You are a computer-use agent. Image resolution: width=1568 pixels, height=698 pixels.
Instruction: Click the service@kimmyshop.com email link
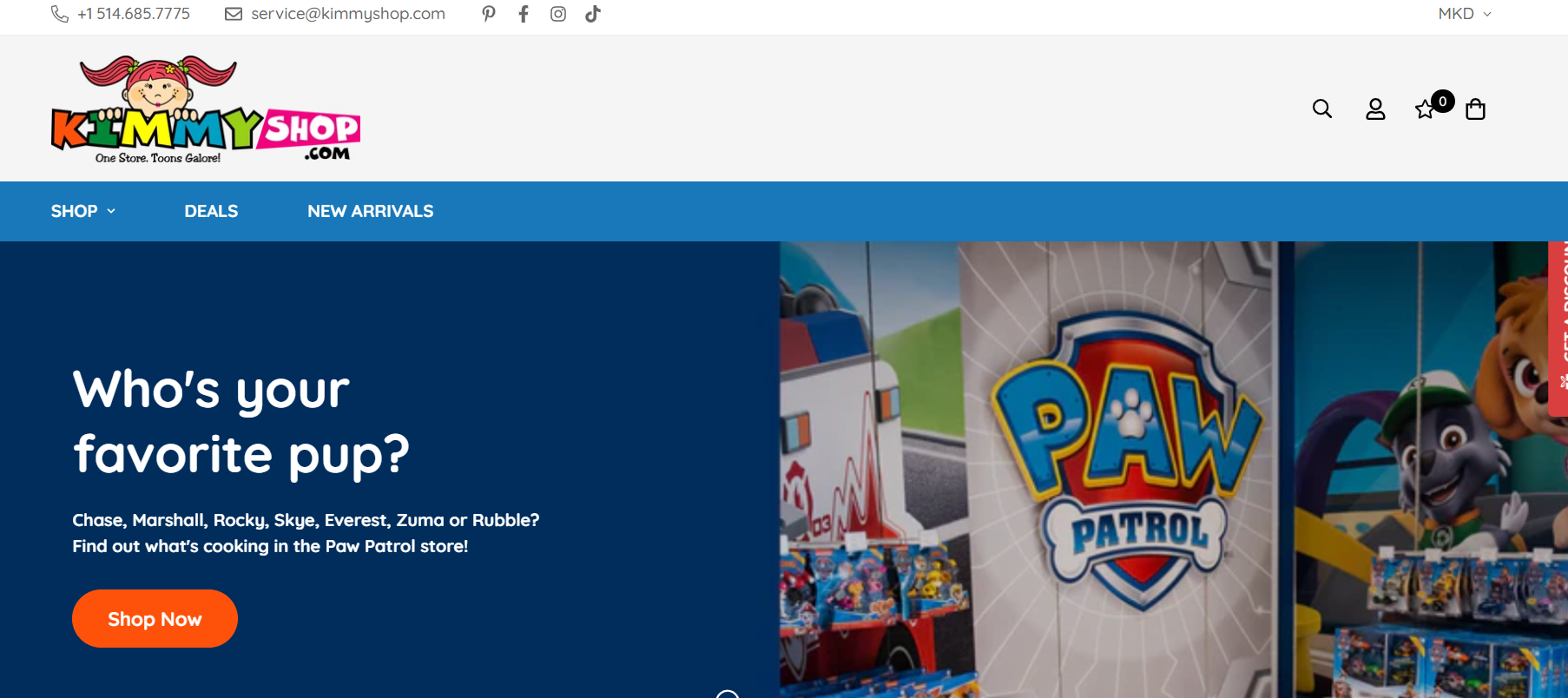click(x=348, y=14)
